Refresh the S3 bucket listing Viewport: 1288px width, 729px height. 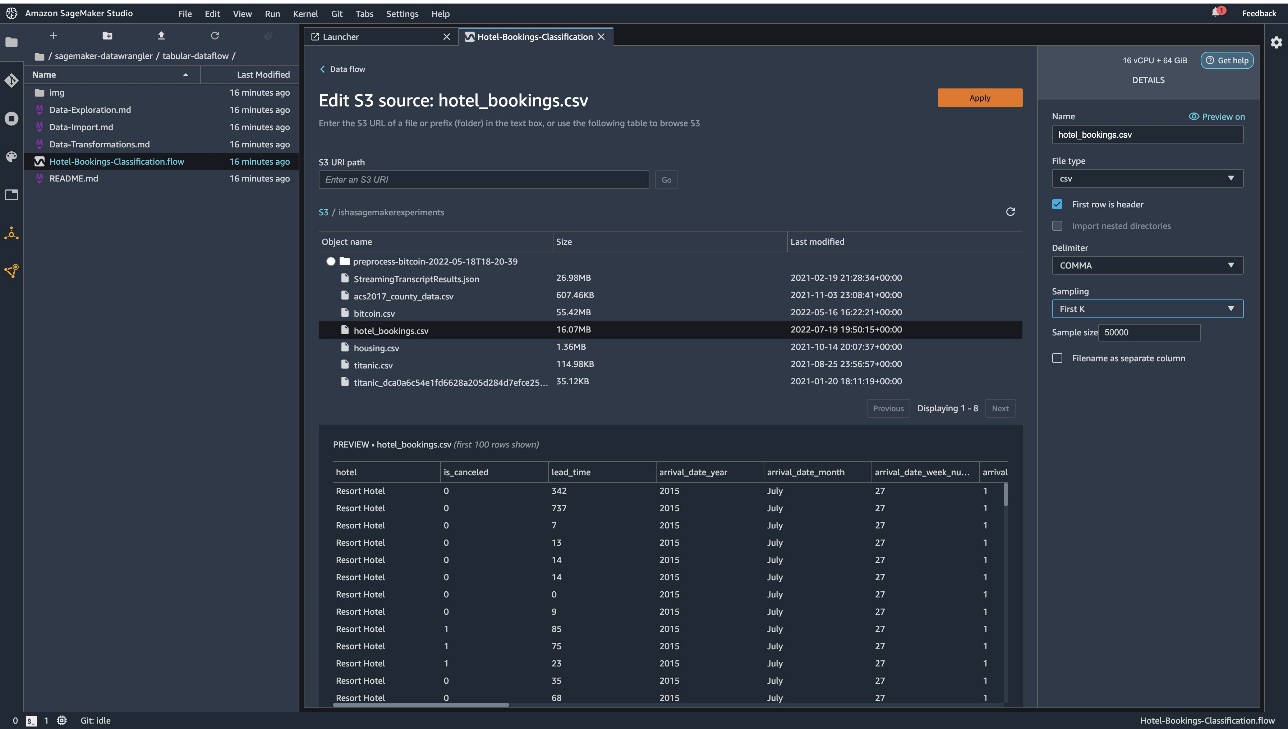coord(1010,212)
